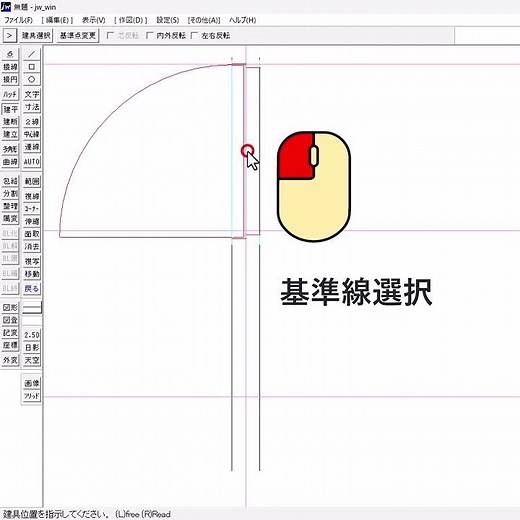This screenshot has height=520, width=520.
Task: Select the 建立 fixture elevation tool
Action: (10, 134)
